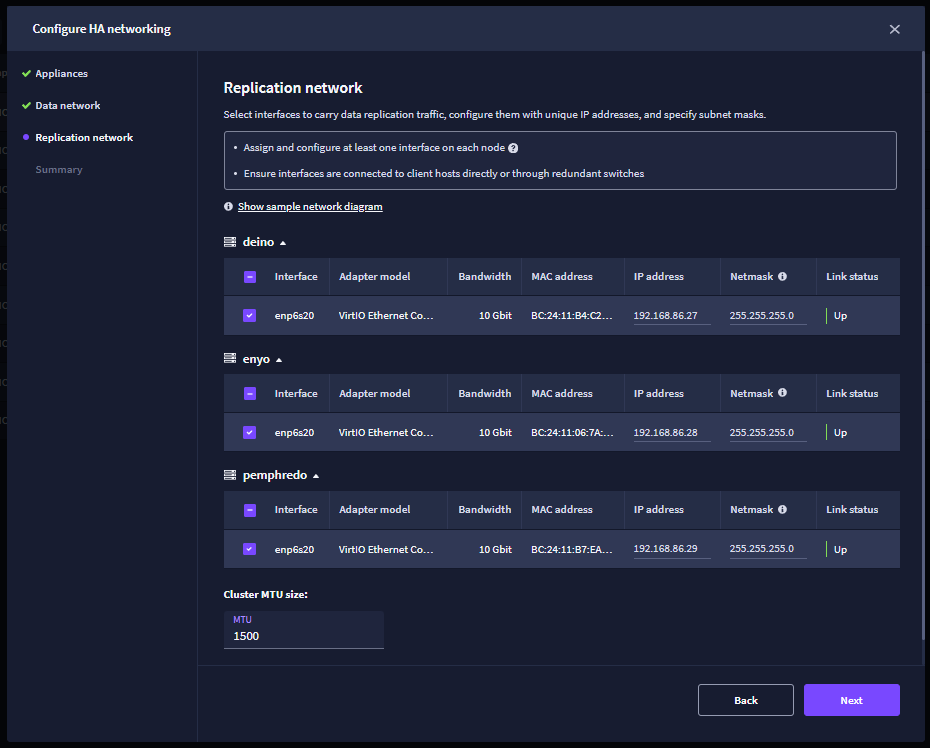Click Netmask info icon in pemphredo table

[782, 510]
